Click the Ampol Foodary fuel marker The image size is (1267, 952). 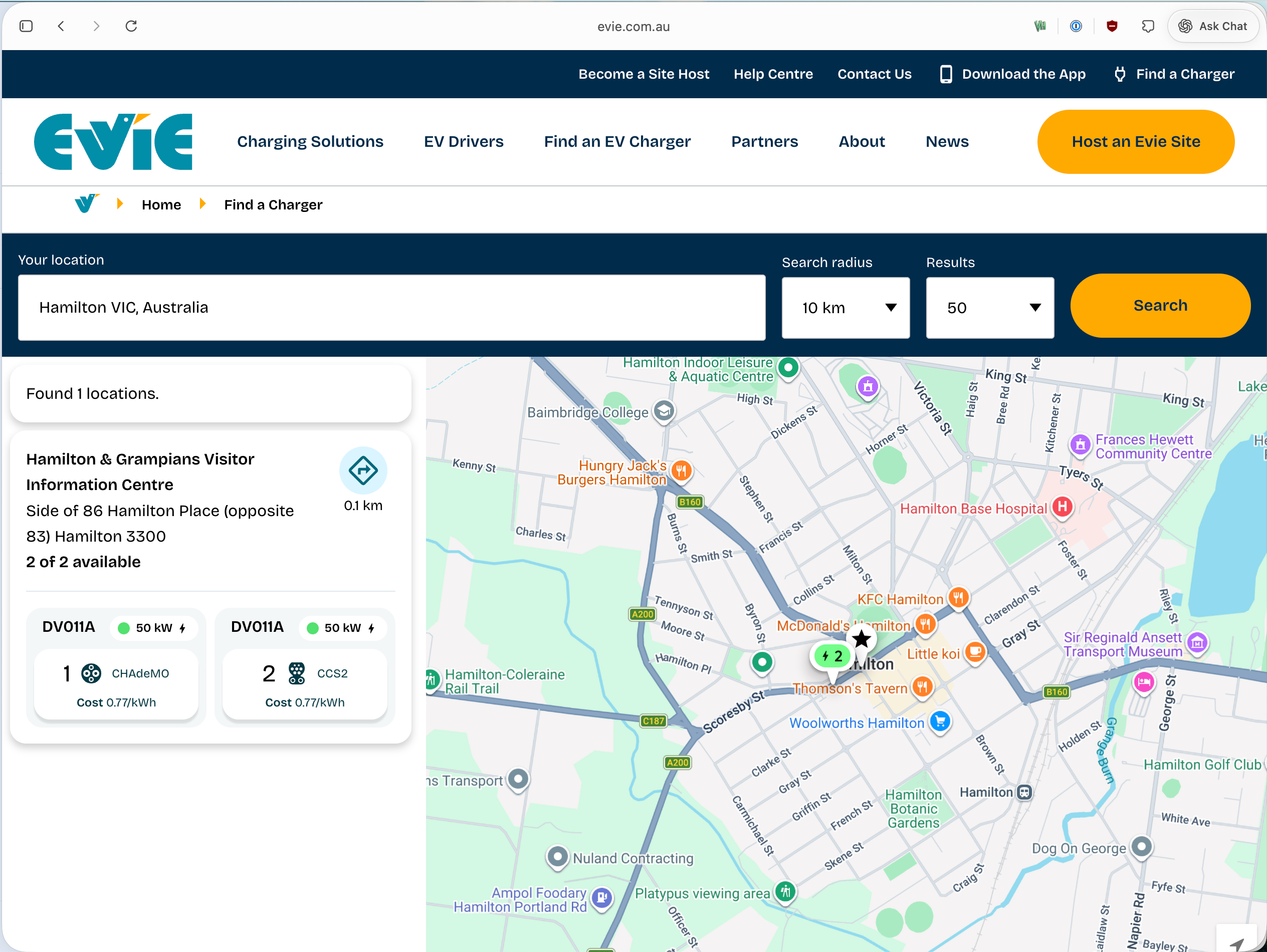coord(602,897)
